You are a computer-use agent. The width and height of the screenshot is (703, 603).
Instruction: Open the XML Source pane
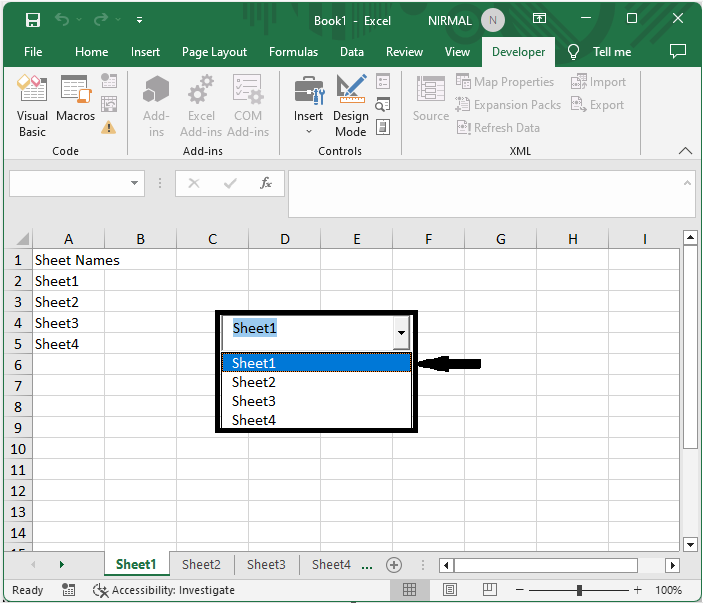click(x=430, y=99)
